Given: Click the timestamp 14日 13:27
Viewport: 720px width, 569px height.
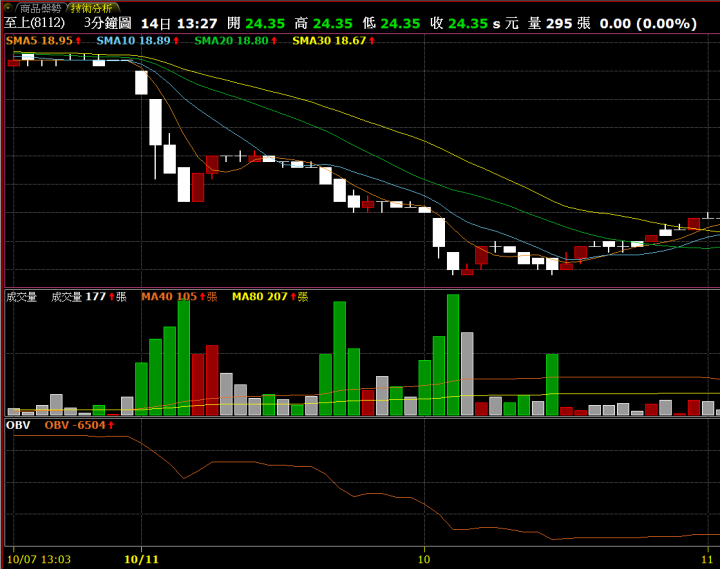Looking at the screenshot, I should click(179, 23).
